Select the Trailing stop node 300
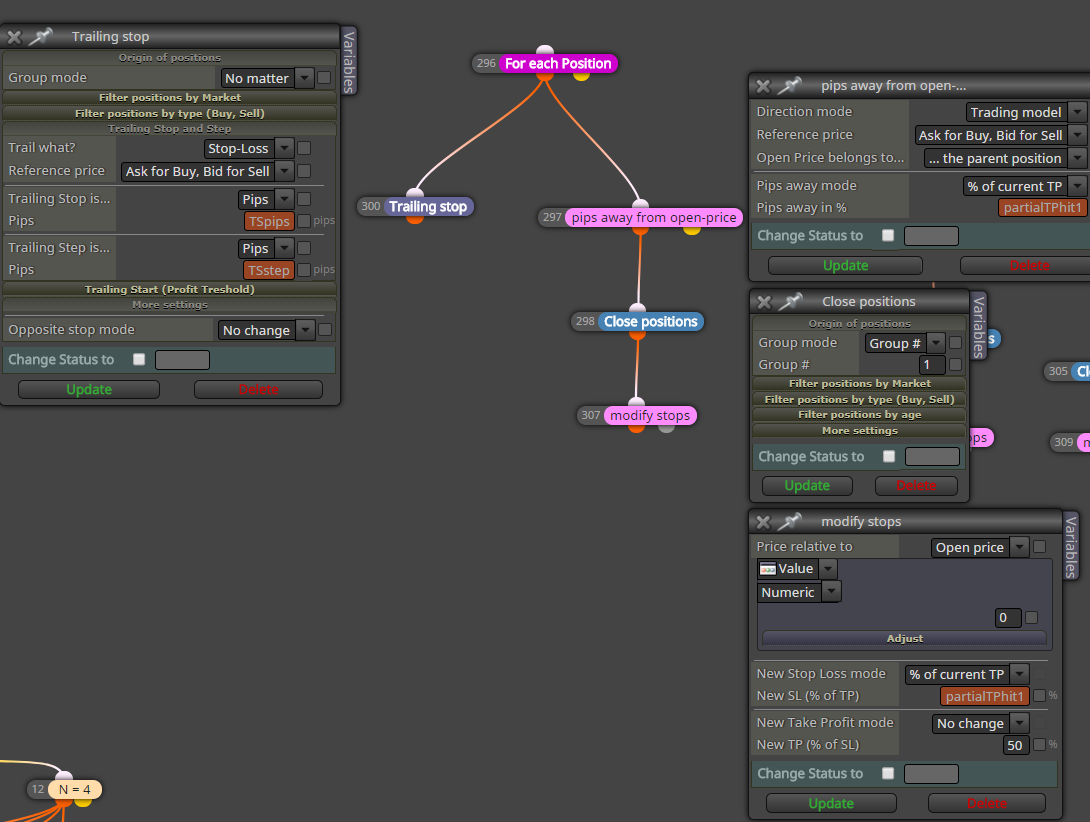The height and width of the screenshot is (822, 1090). (428, 207)
